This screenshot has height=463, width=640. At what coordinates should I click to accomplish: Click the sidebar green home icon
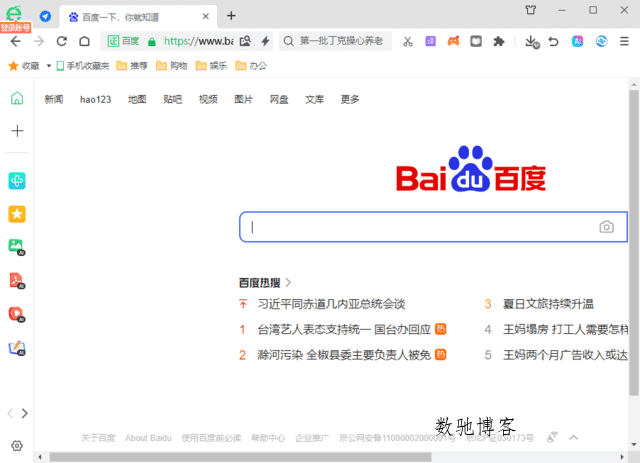[x=17, y=98]
